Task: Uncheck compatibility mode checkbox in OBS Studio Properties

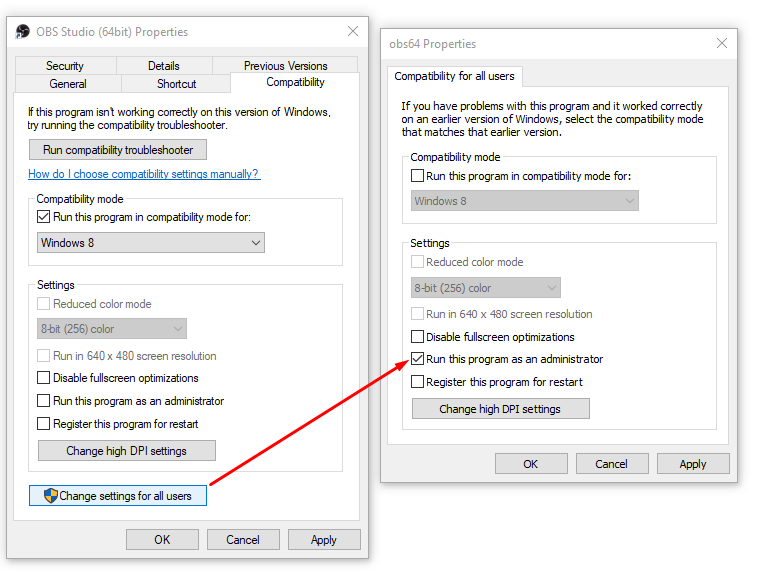Action: (x=44, y=216)
